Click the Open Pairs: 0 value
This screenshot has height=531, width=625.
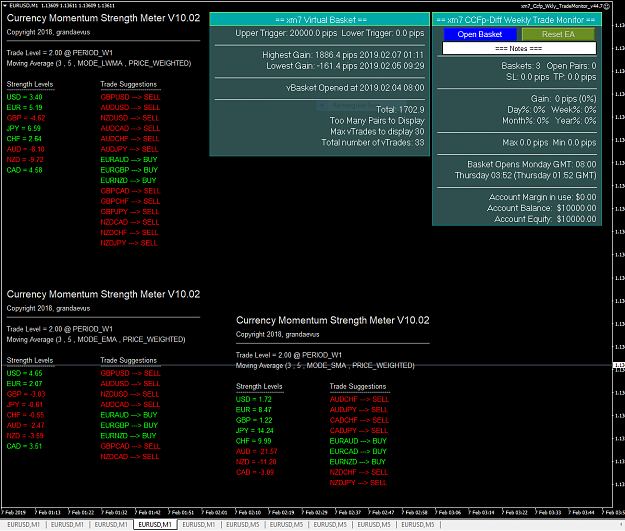coord(572,66)
